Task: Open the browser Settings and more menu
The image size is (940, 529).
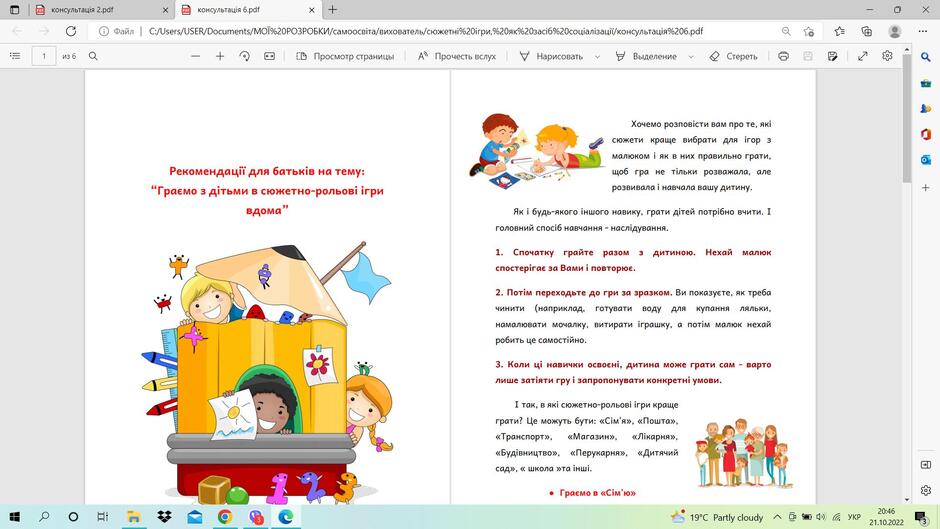Action: [x=923, y=31]
